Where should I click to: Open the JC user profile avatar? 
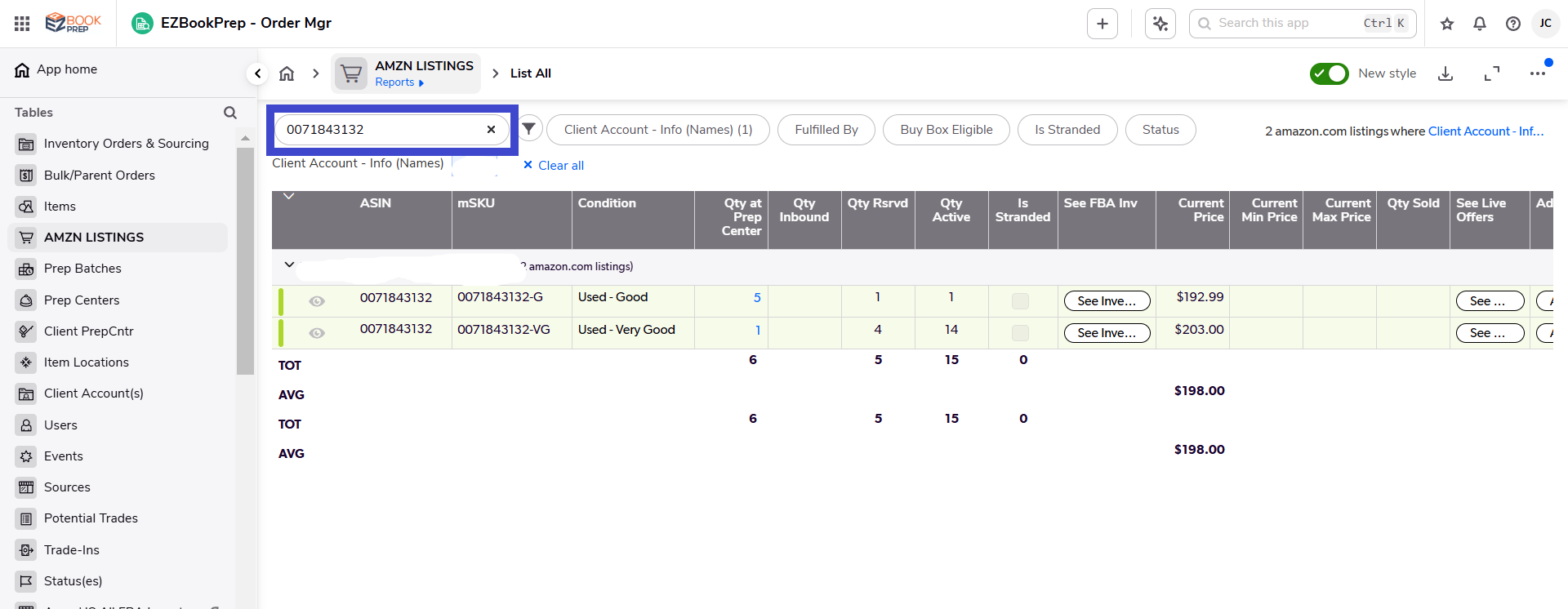click(1546, 24)
